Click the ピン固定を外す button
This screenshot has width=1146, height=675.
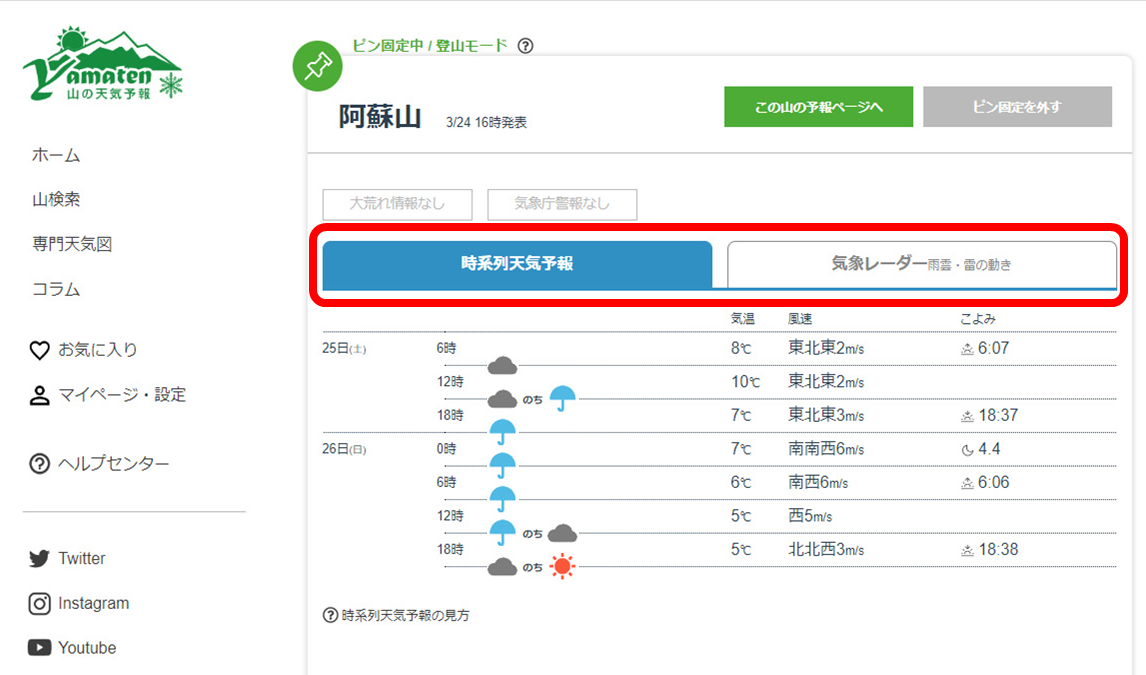click(1017, 107)
